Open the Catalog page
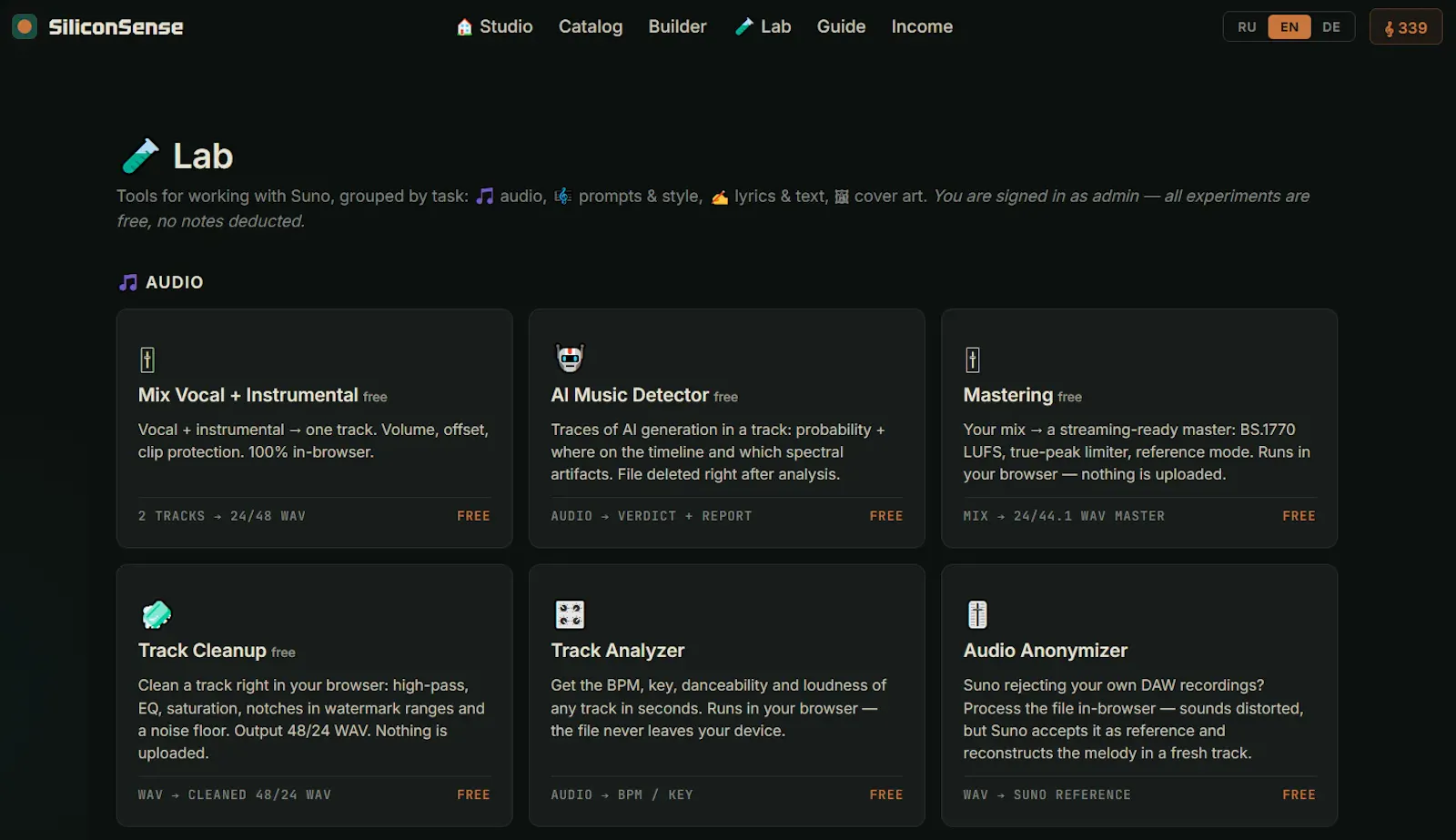This screenshot has width=1456, height=840. tap(591, 26)
